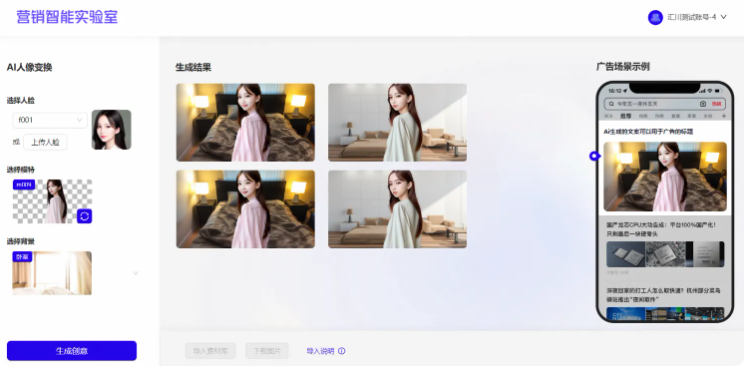Click the 营销智能实验室 logo title
The image size is (744, 366).
point(67,17)
